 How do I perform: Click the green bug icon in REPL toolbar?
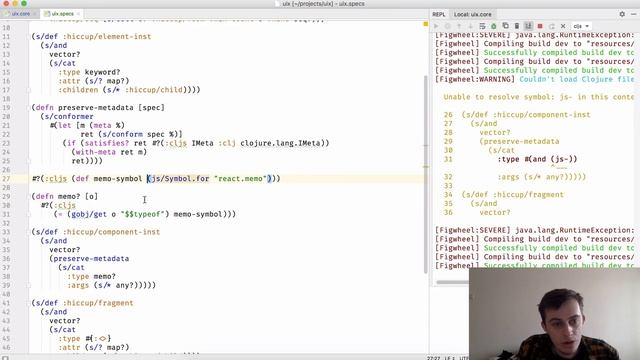[x=493, y=26]
